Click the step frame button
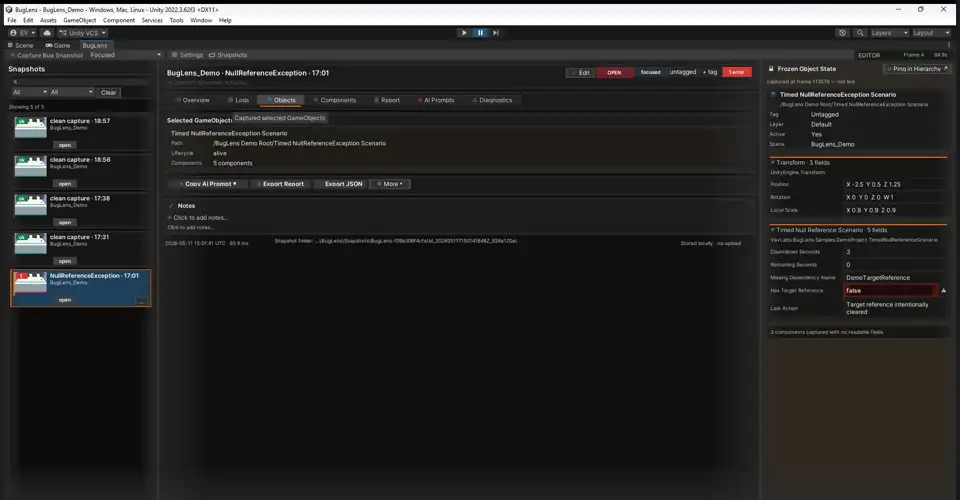This screenshot has height=500, width=960. click(496, 32)
